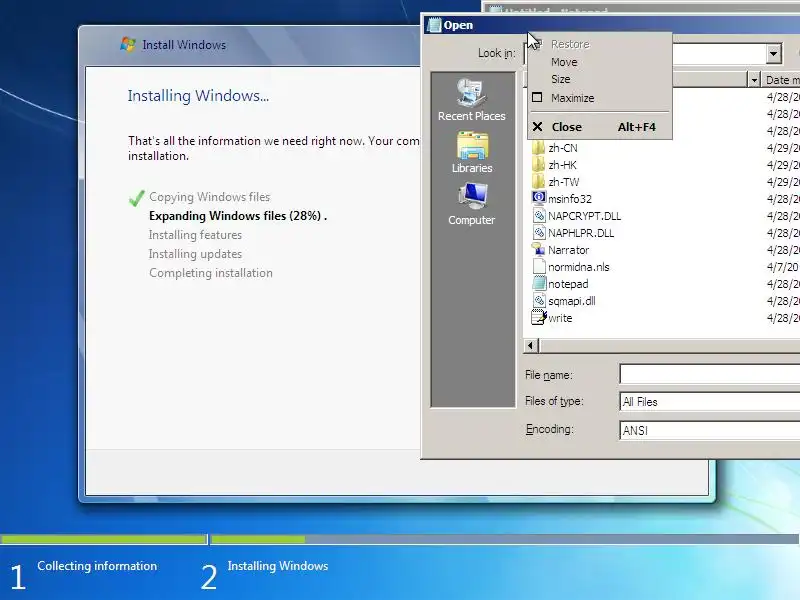Select the normidna.nls file icon
This screenshot has height=600, width=800.
pos(539,266)
